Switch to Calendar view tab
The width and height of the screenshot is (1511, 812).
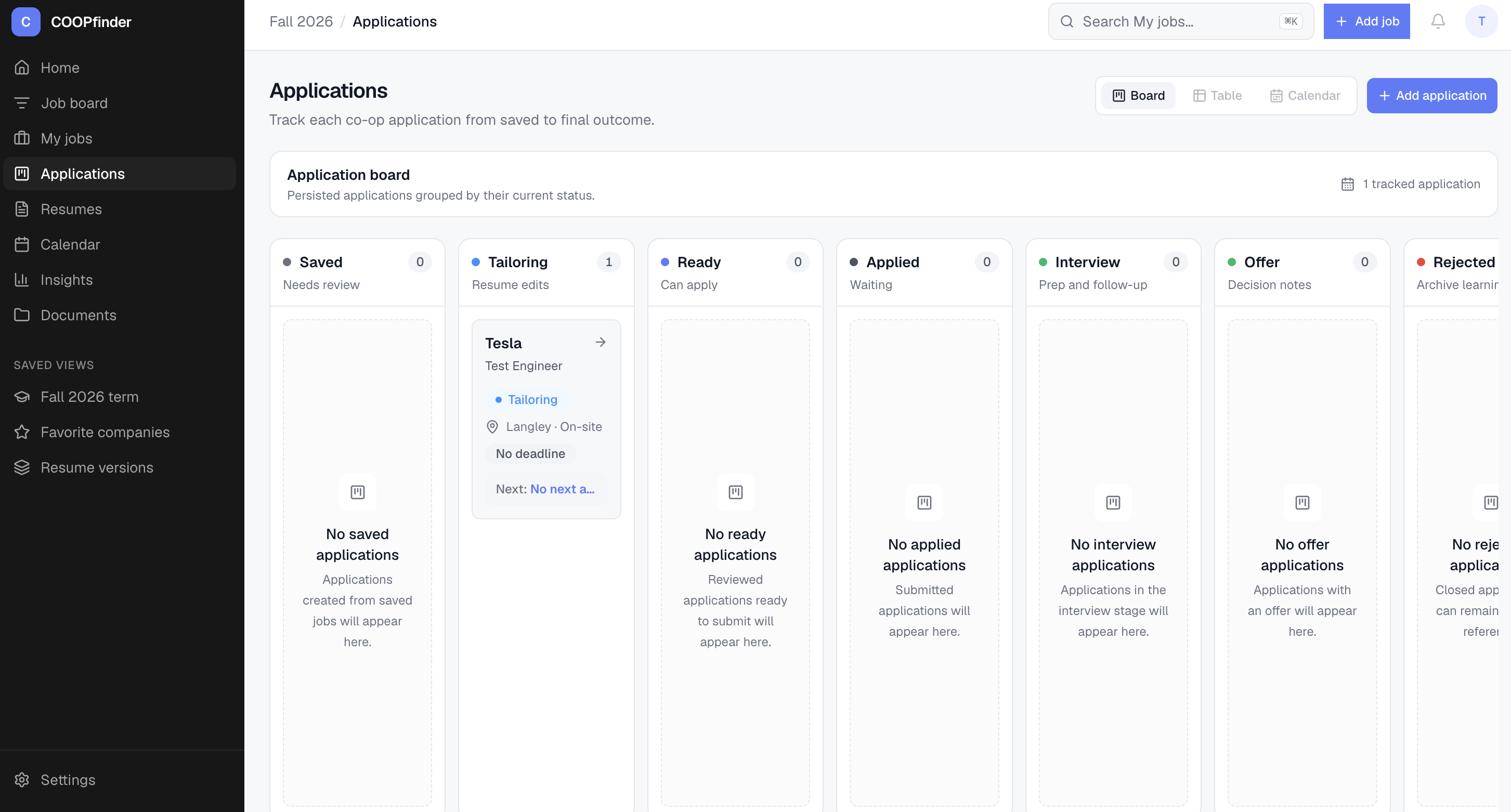[1305, 96]
